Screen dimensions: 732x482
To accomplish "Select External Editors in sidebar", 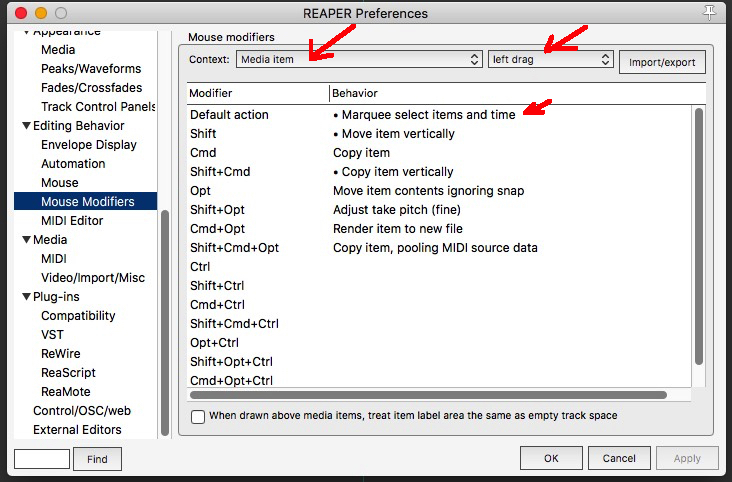I will 77,430.
